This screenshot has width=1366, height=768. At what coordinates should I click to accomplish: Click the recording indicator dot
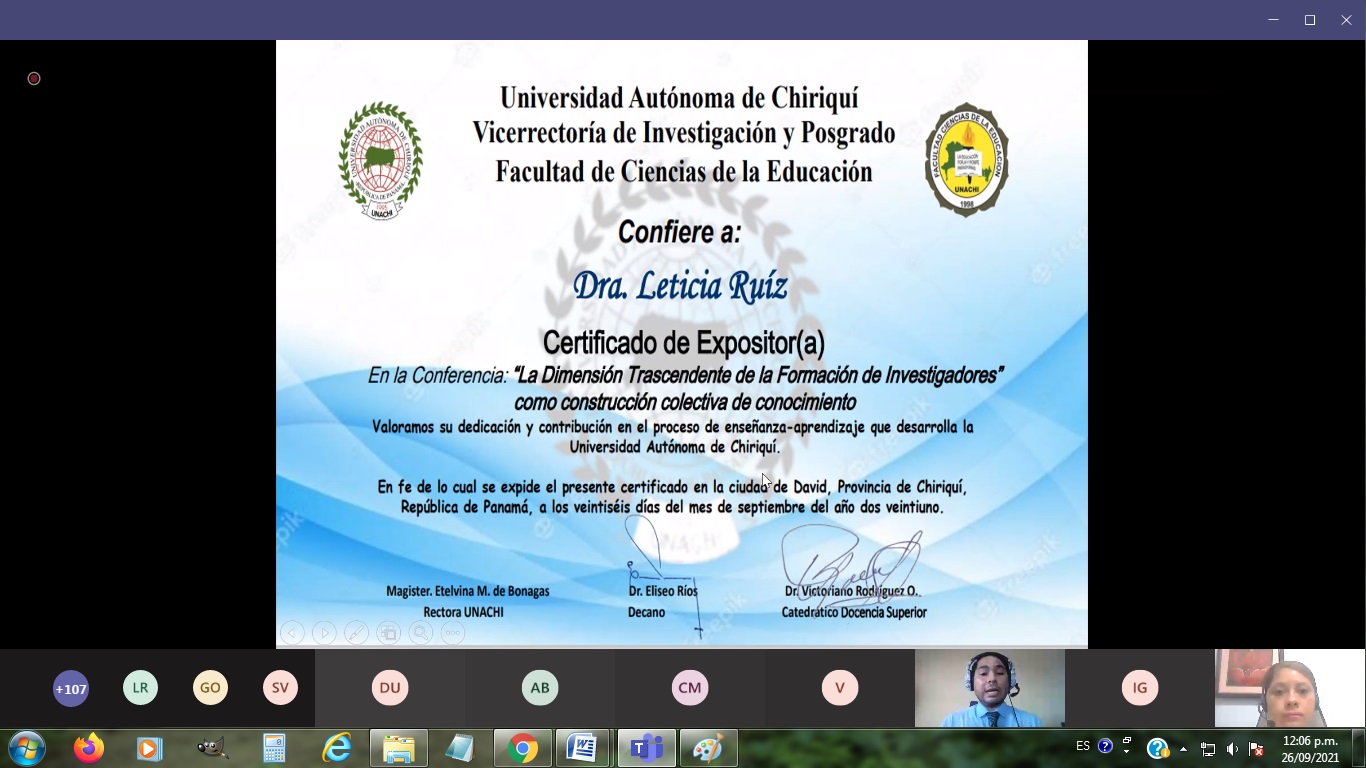coord(34,78)
